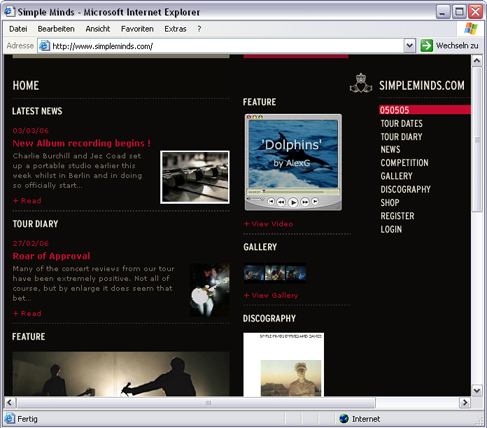Click the Windows flag logo in menu bar
This screenshot has height=428, width=487.
471,29
